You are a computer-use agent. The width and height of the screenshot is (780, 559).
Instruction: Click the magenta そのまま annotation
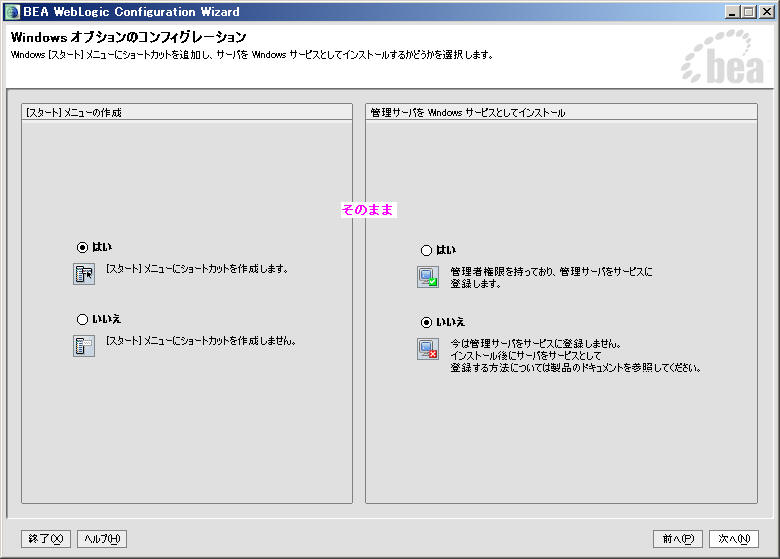[368, 210]
